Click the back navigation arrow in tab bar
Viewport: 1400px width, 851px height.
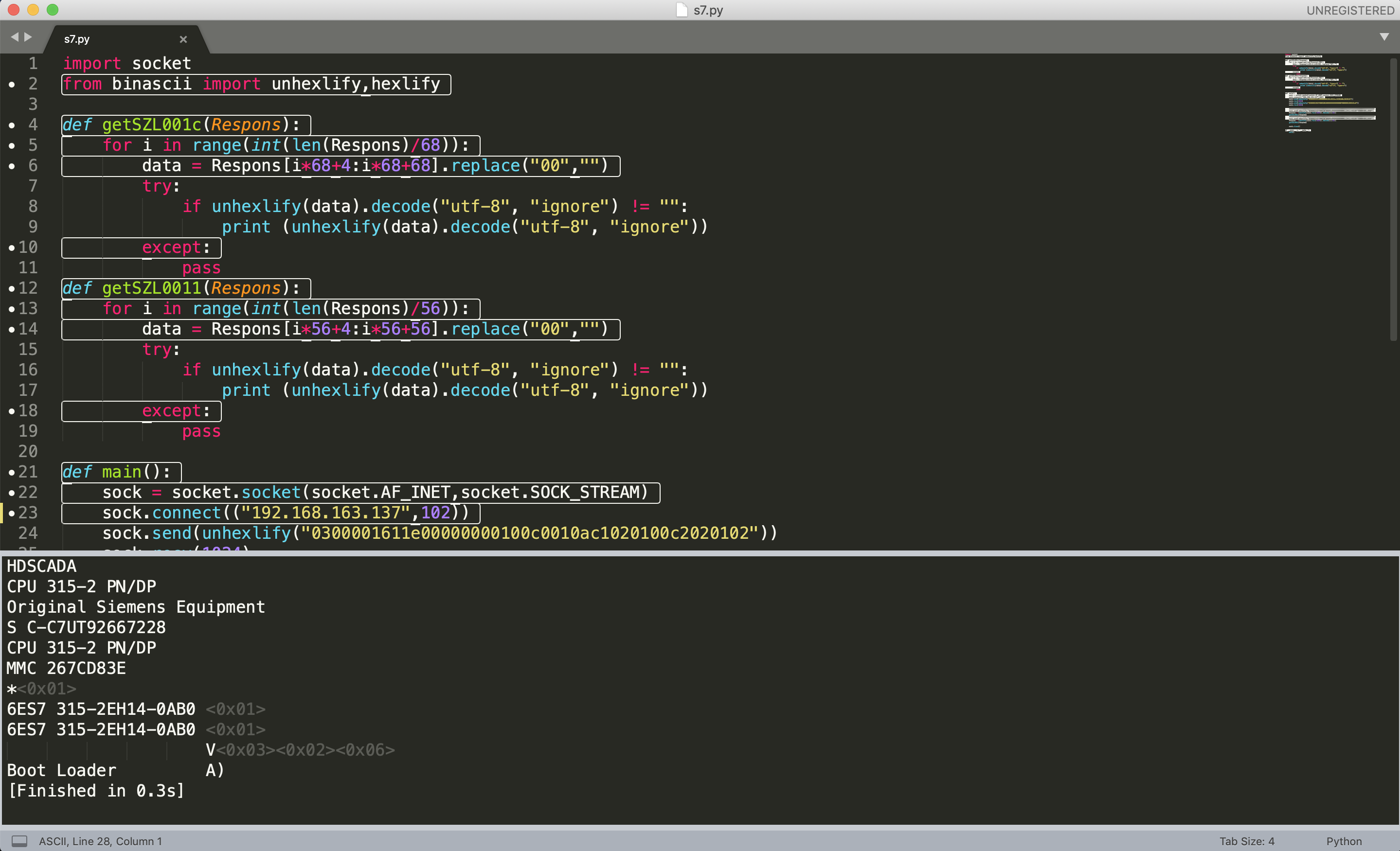coord(15,37)
